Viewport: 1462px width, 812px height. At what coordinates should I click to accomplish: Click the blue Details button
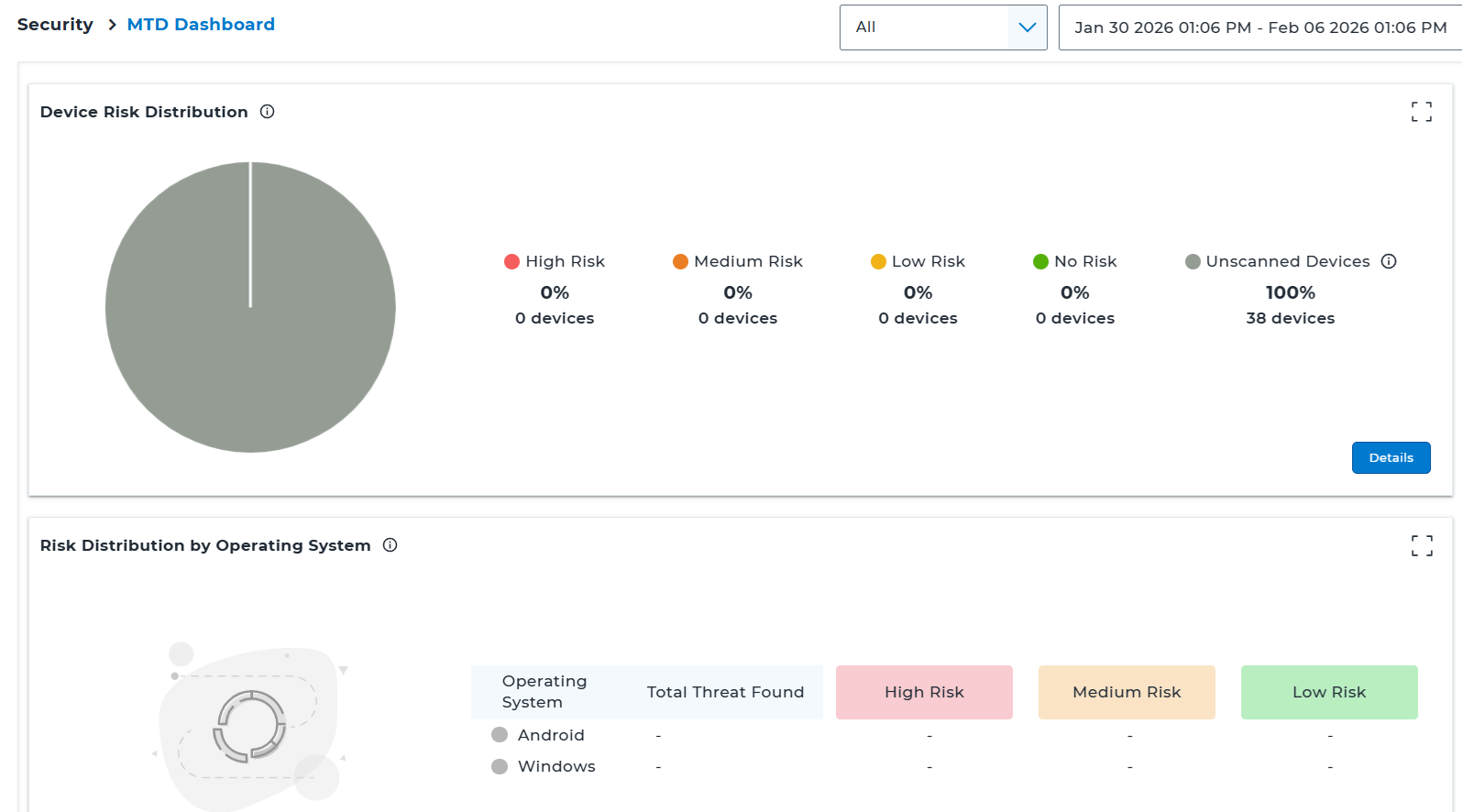pyautogui.click(x=1391, y=457)
